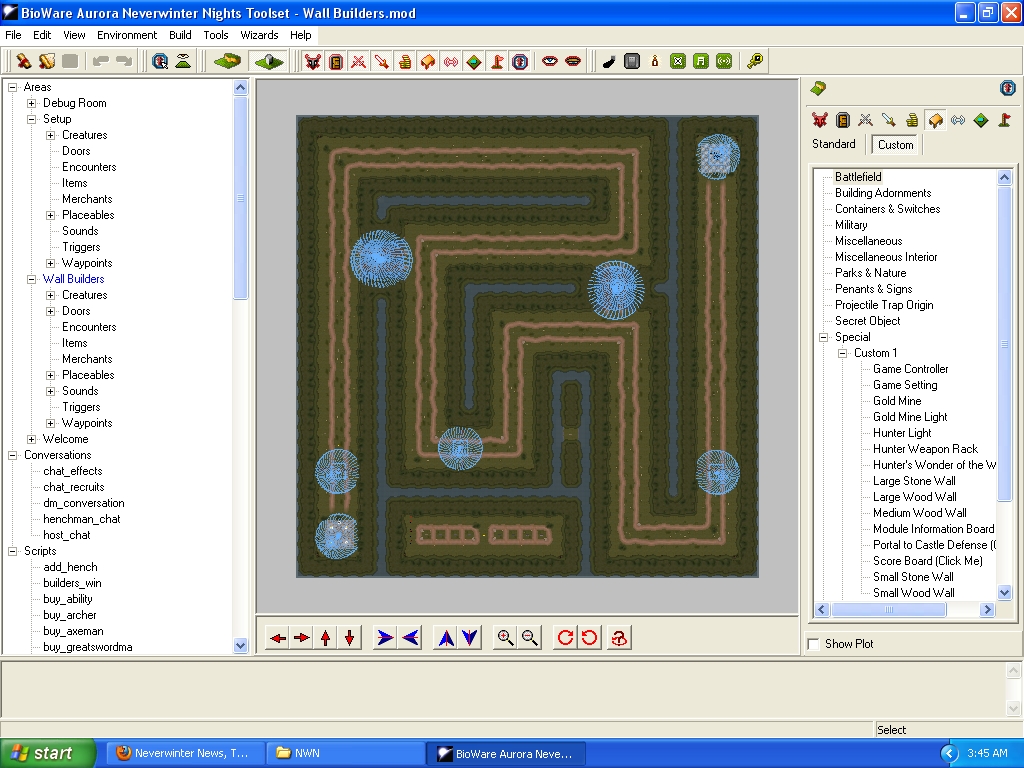This screenshot has height=768, width=1024.
Task: Toggle the Standard palette button
Action: point(833,144)
